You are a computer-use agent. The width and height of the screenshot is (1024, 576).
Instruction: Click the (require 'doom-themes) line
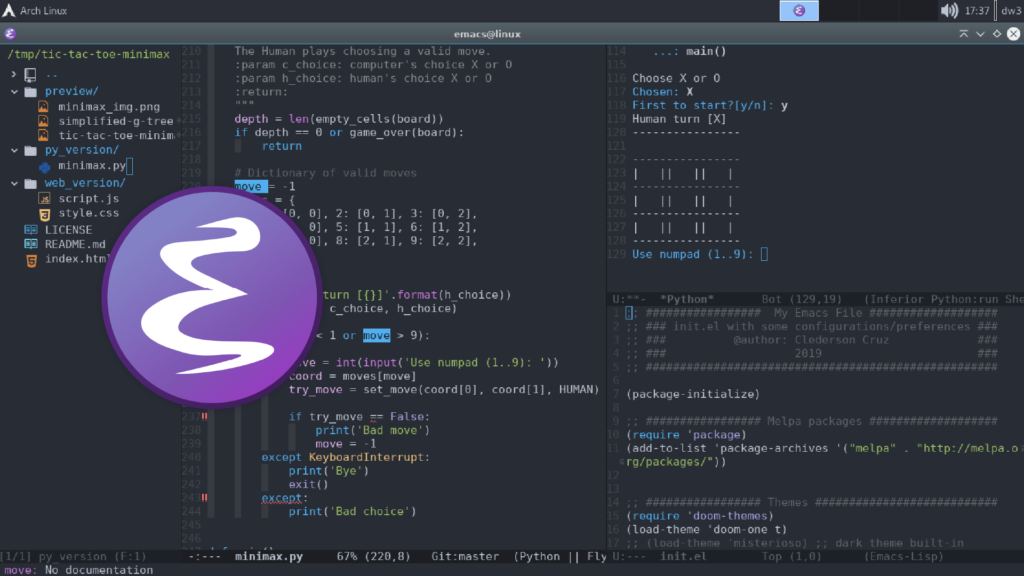[699, 516]
